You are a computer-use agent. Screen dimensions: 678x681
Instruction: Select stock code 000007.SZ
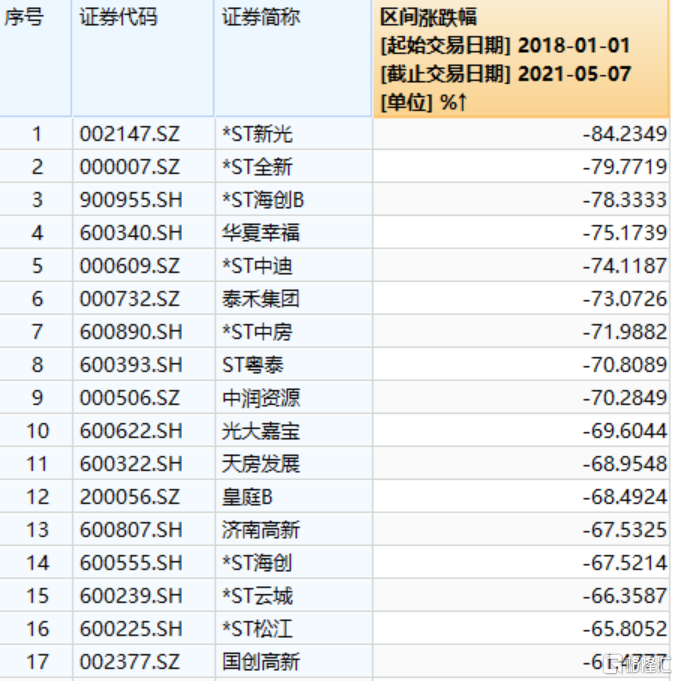129,167
